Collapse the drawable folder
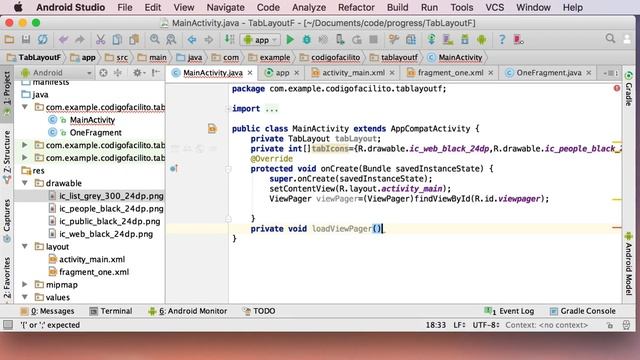Screen dimensions: 640x360 pos(25,183)
